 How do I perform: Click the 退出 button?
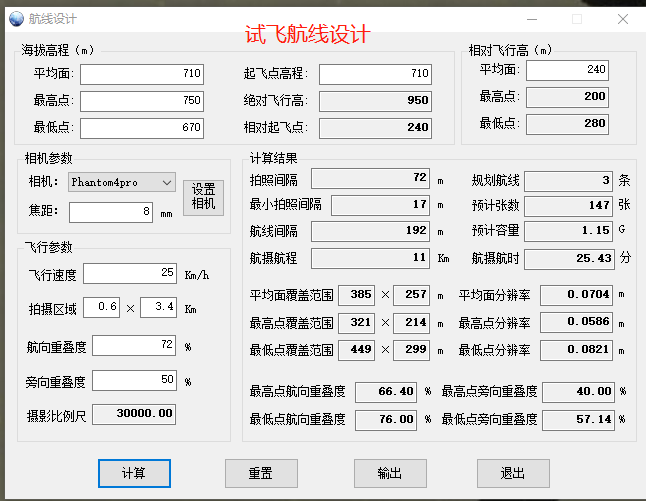513,473
